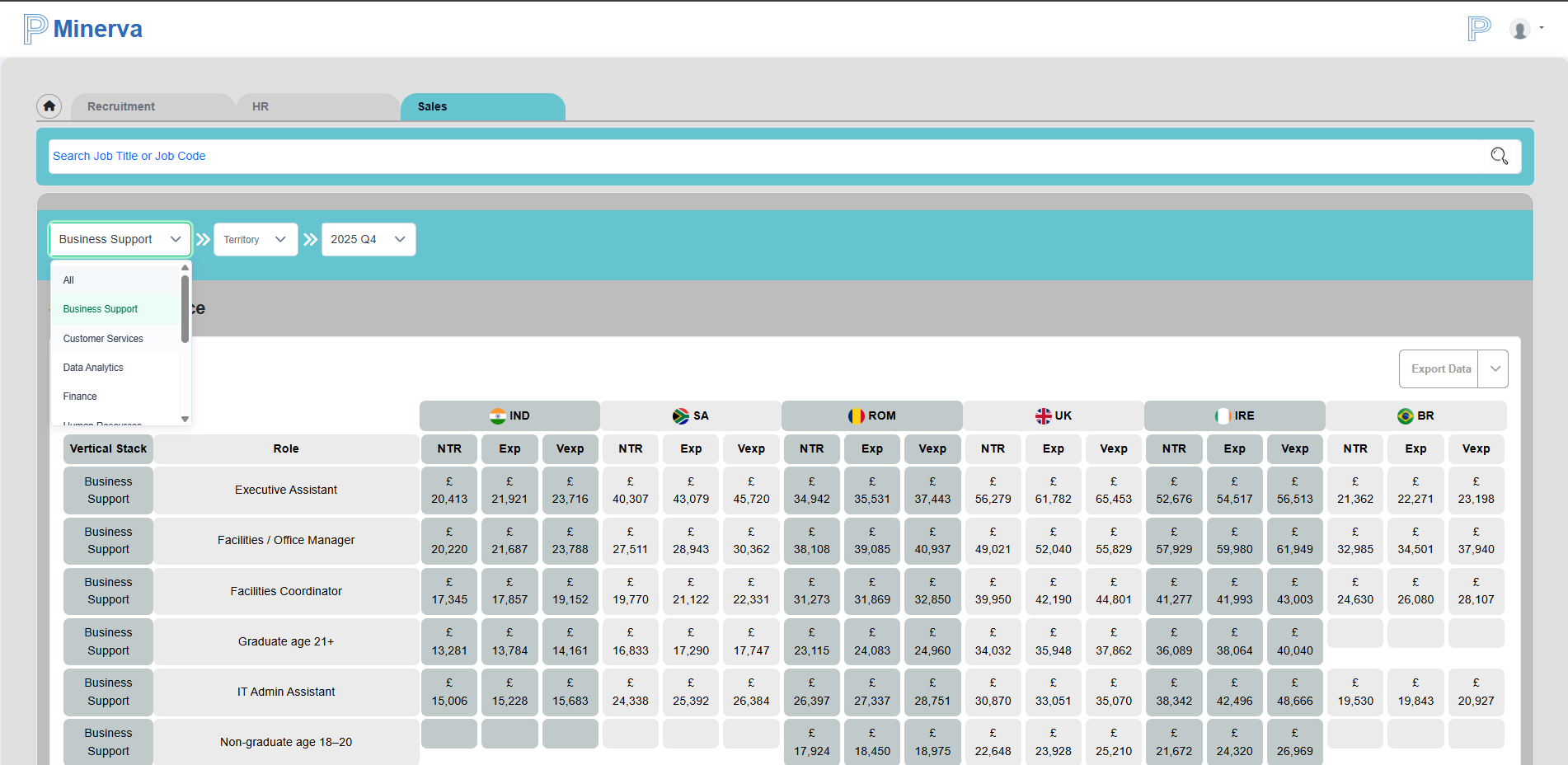The width and height of the screenshot is (1568, 765).
Task: Open the Business Support vertical dropdown
Action: (120, 239)
